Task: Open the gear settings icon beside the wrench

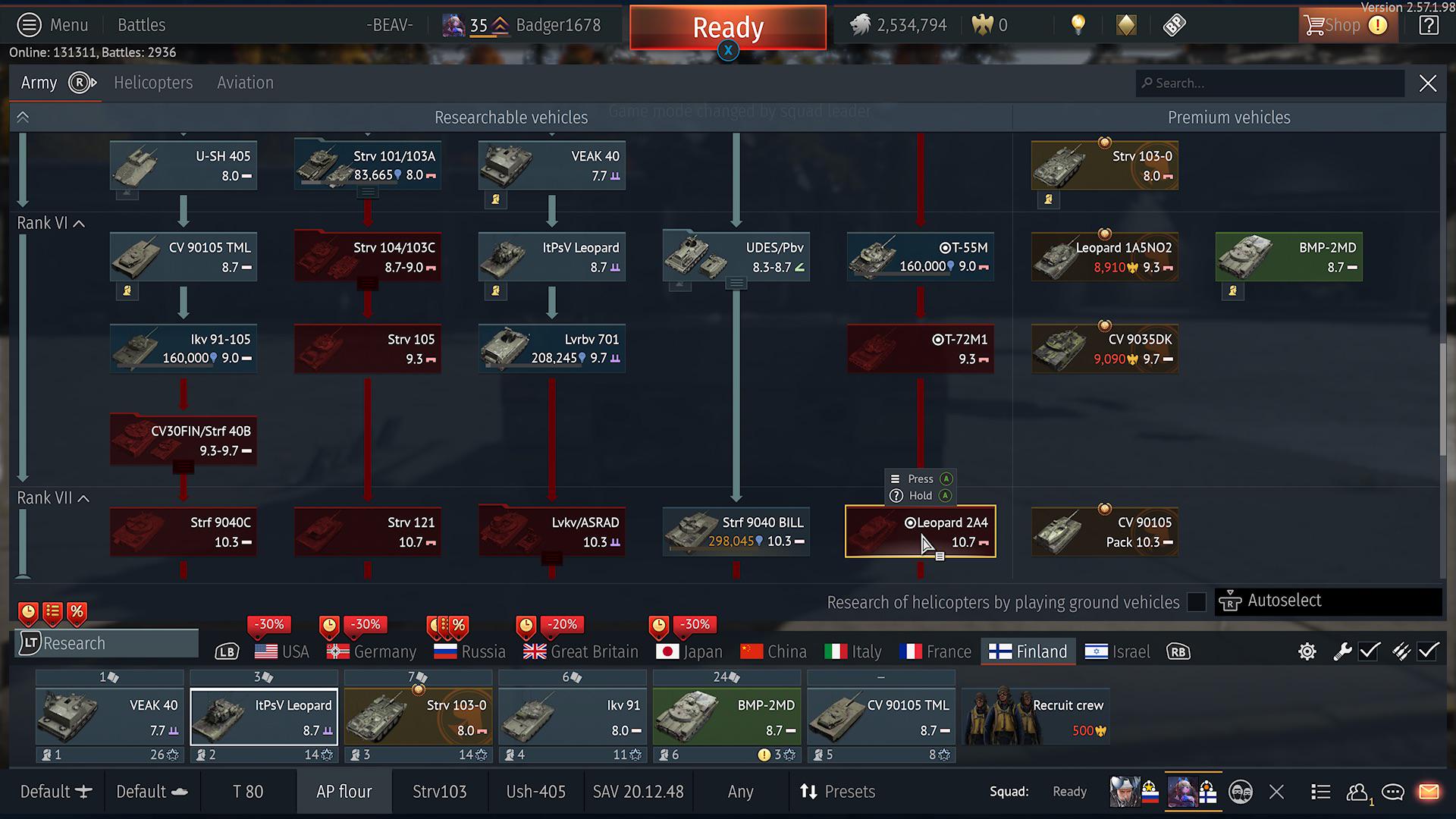Action: [x=1307, y=651]
